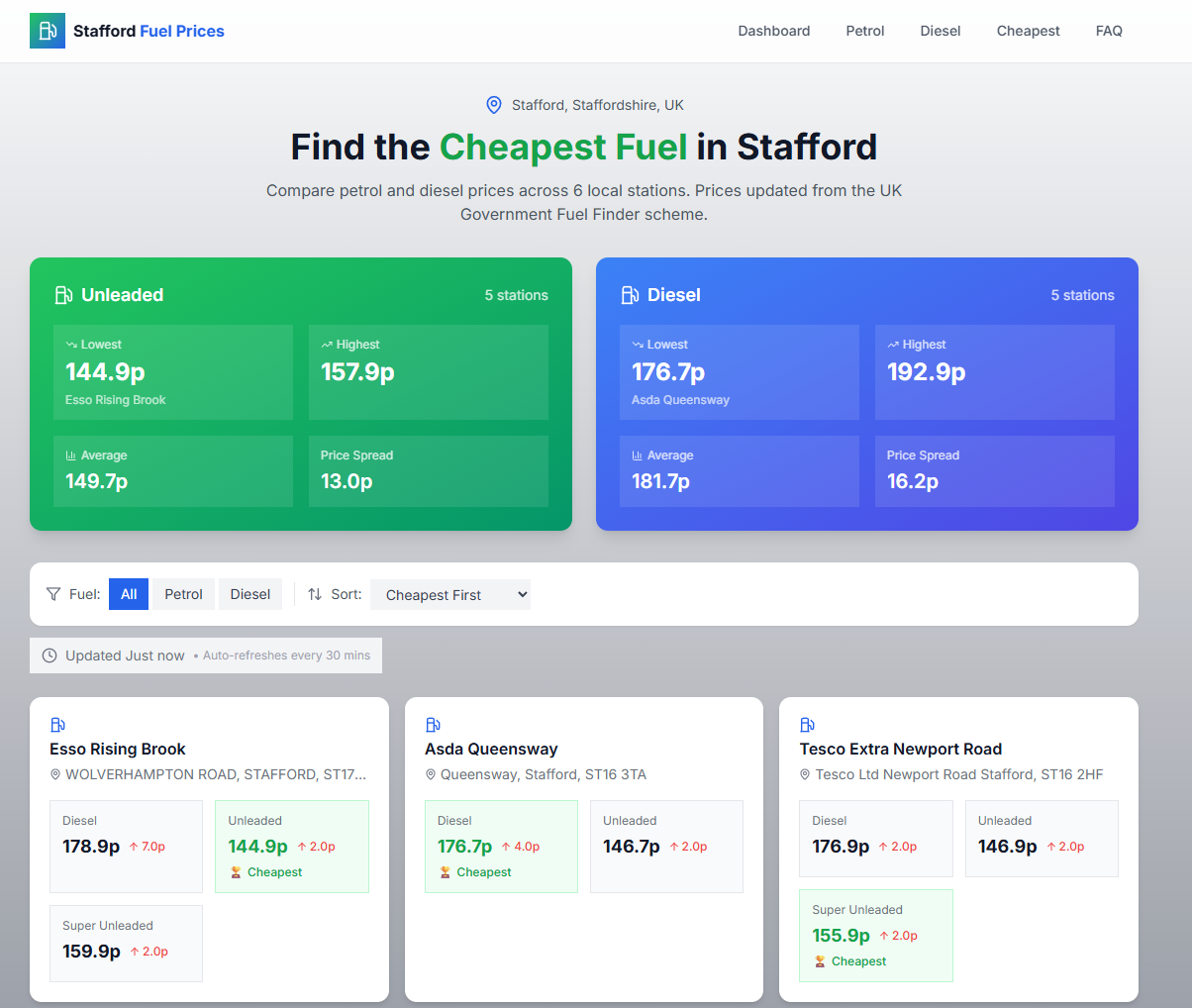Click the pump icon above Esso Rising Brook
Screen dimensions: 1192x1008
click(x=57, y=725)
